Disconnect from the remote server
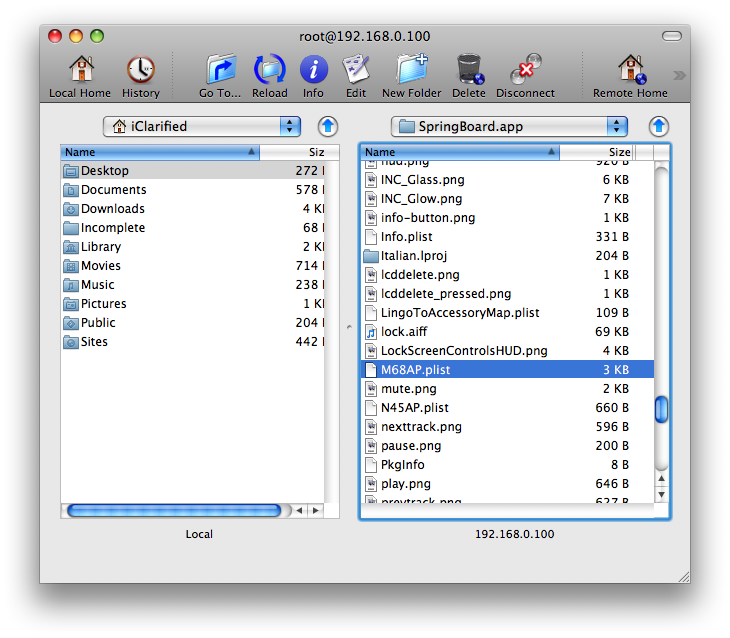Viewport: 730px width, 638px height. point(525,72)
